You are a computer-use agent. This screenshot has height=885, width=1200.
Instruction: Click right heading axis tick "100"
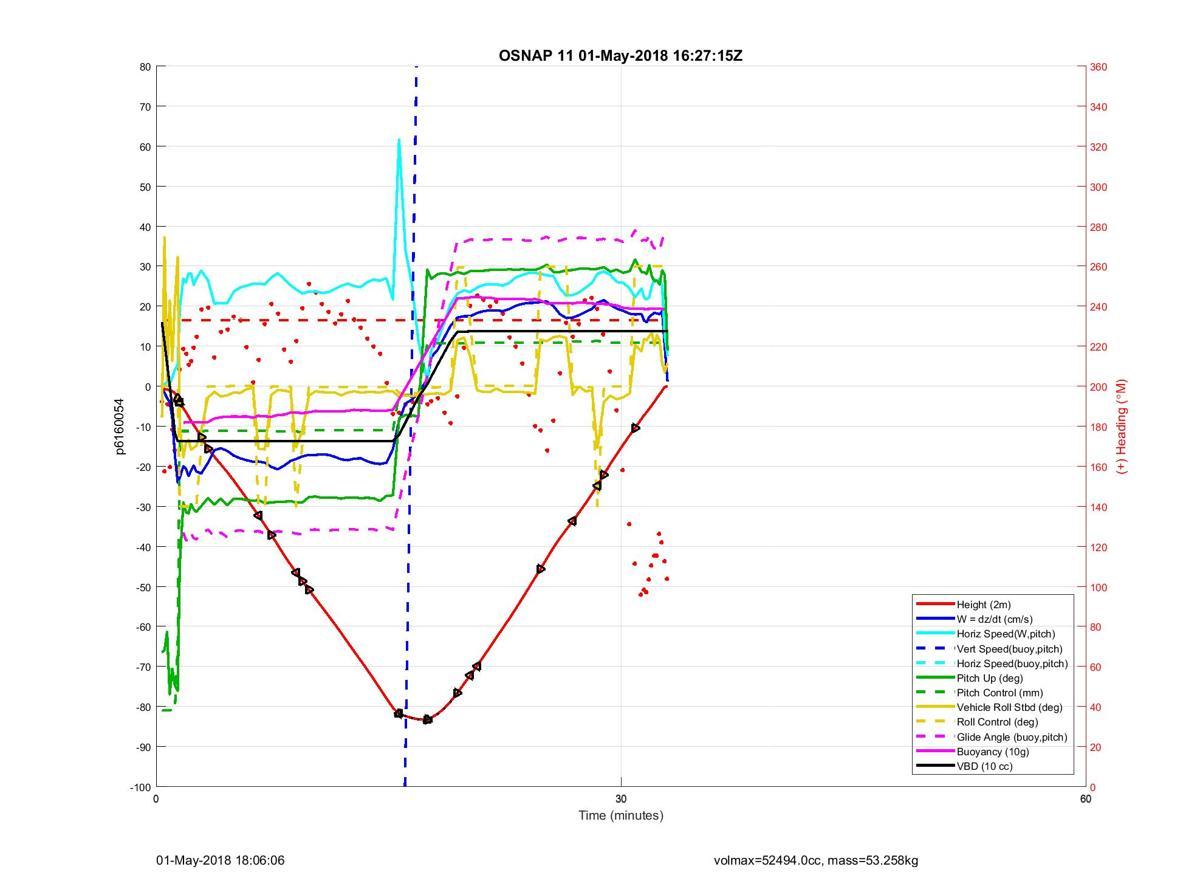coord(1098,587)
